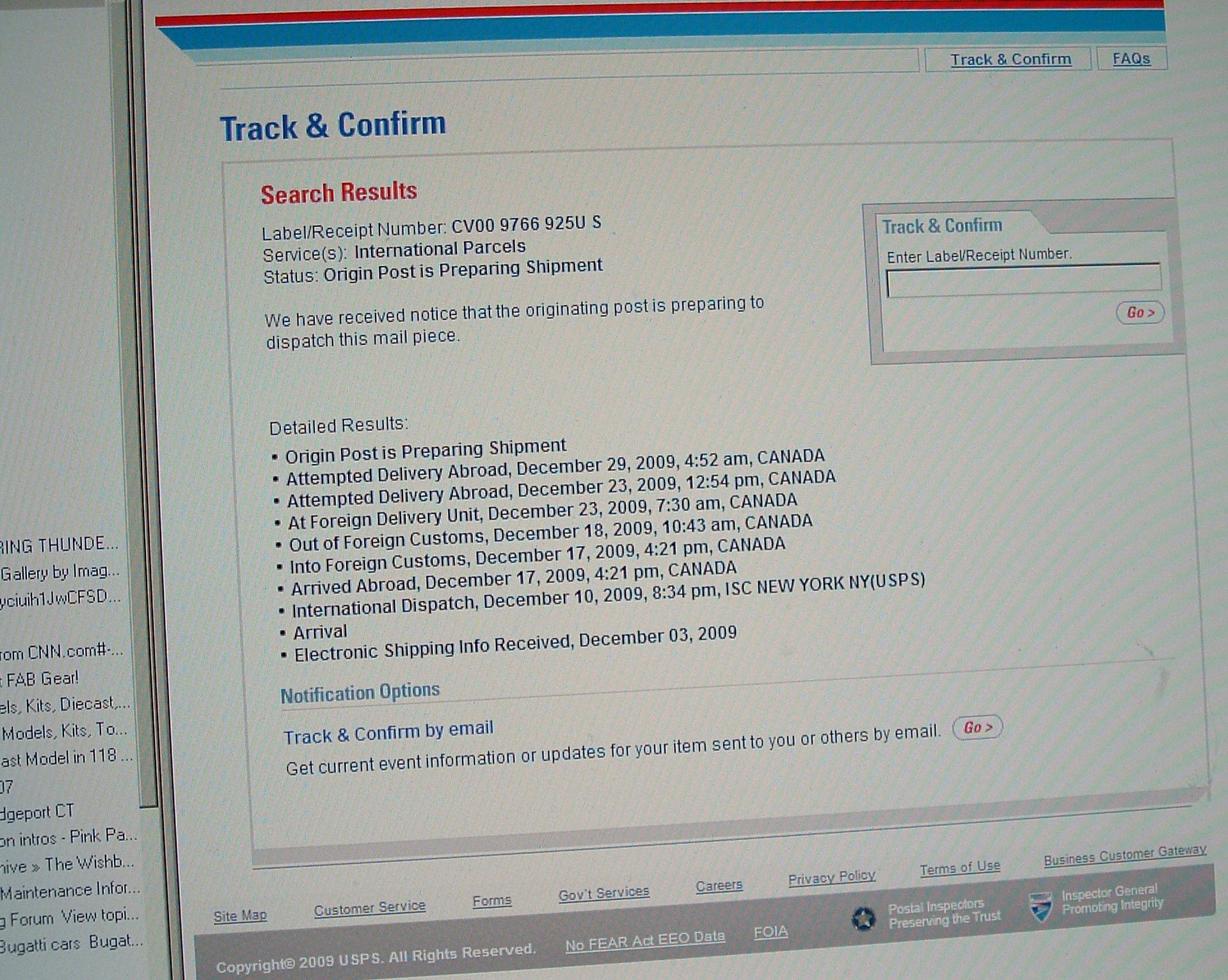Click 'Into Foreign Customs' entry
Image resolution: width=1228 pixels, height=980 pixels.
(538, 556)
